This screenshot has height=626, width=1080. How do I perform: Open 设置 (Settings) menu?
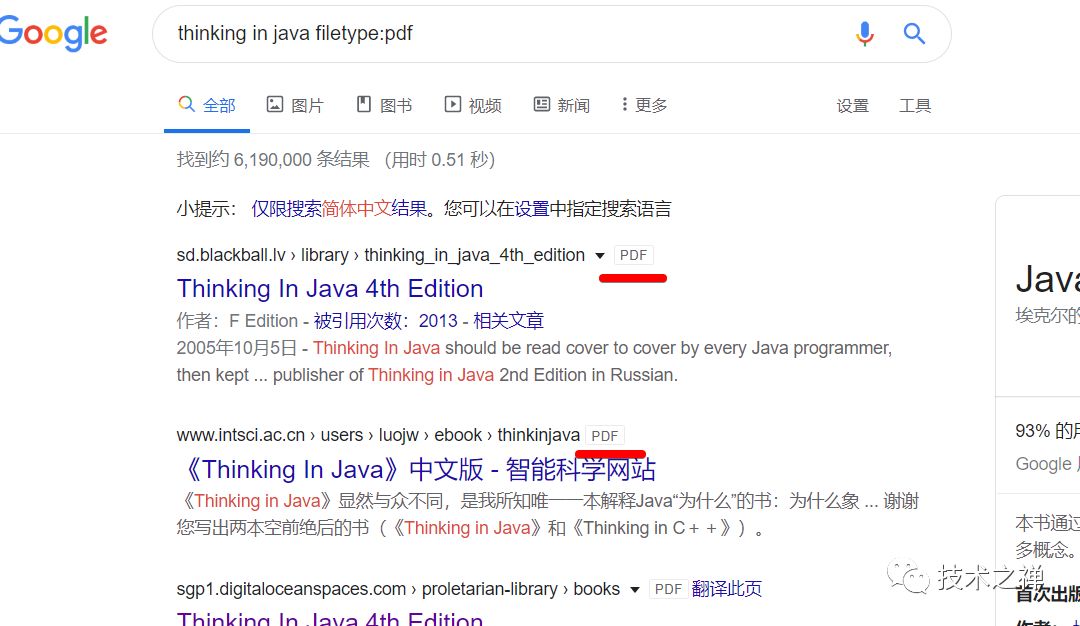point(853,106)
